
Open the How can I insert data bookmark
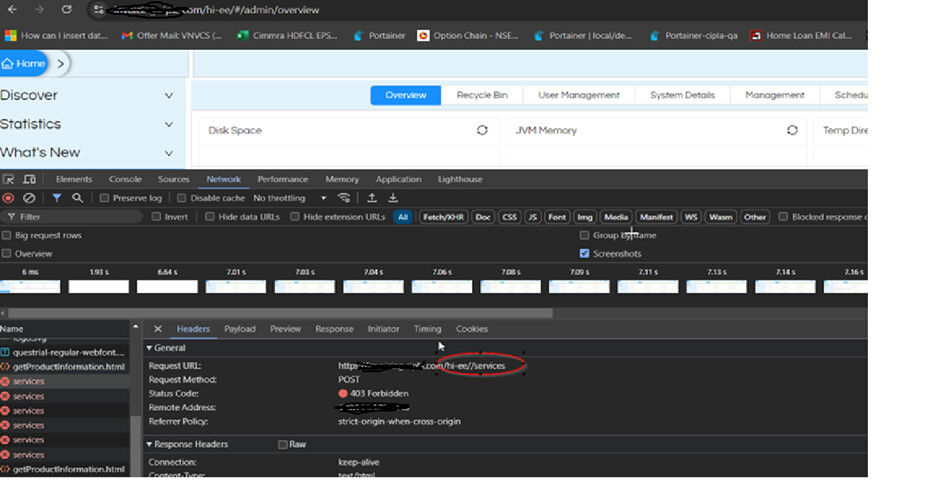(56, 35)
